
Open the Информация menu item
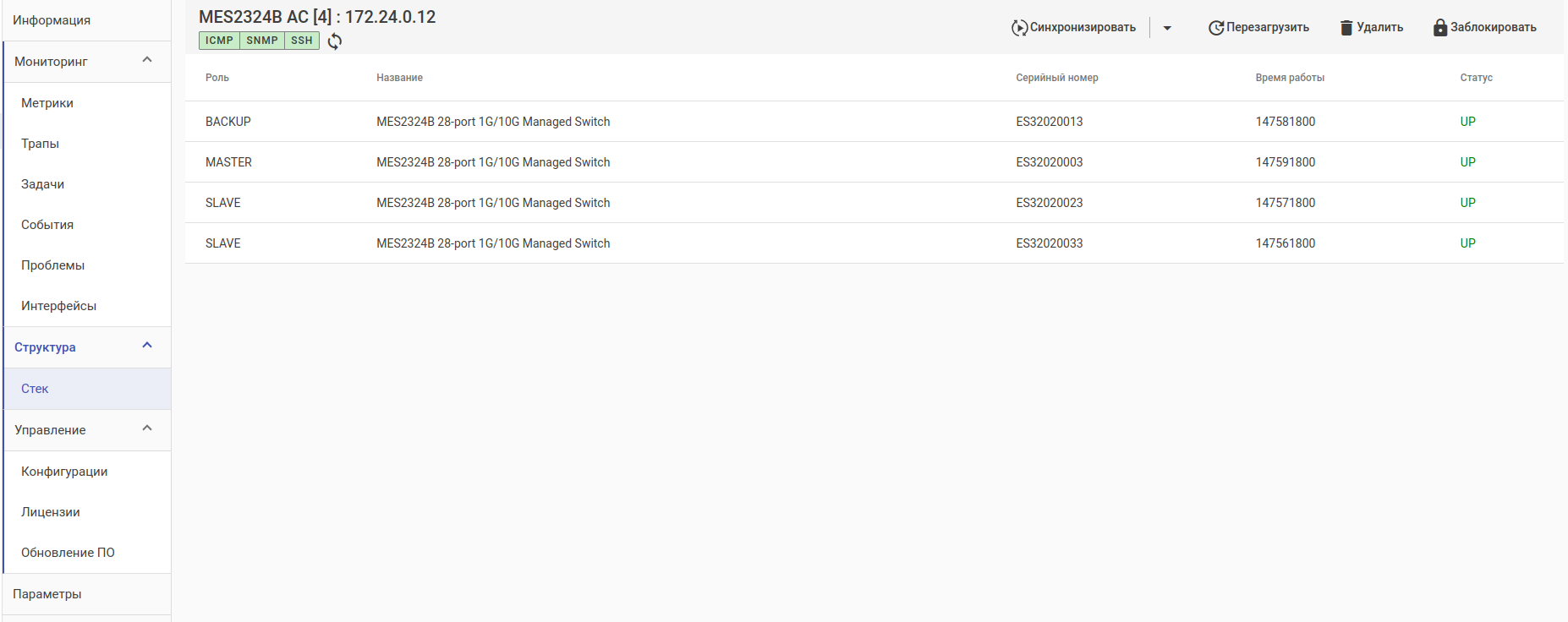pos(86,20)
